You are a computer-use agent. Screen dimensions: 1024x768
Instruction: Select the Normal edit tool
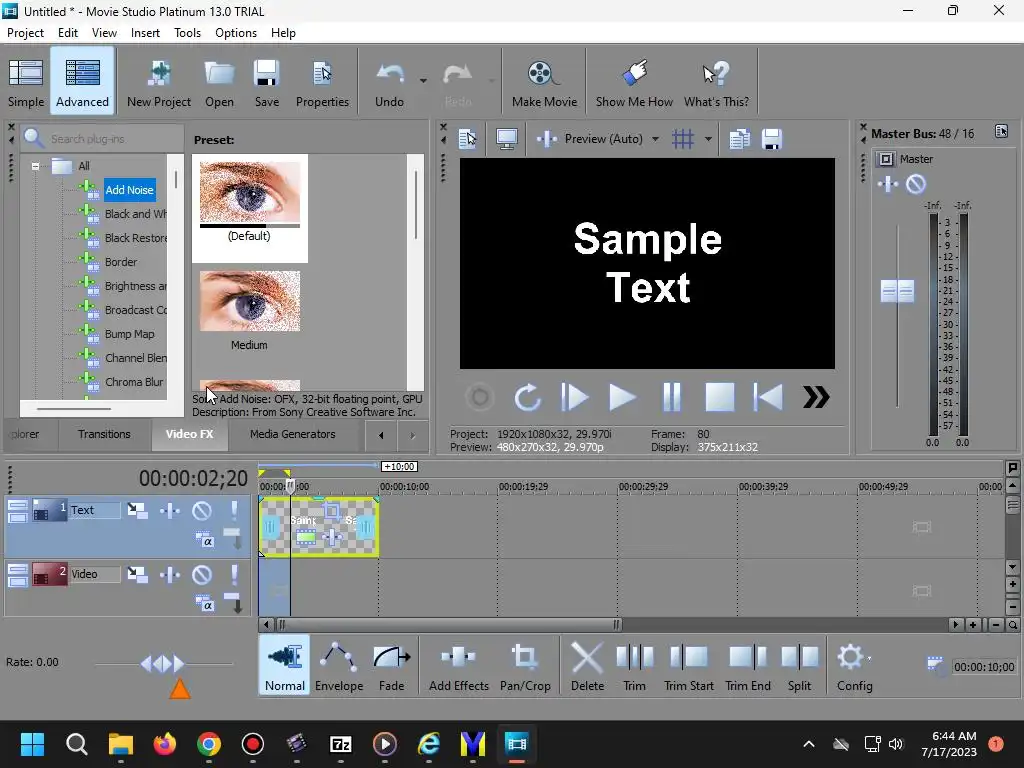coord(285,665)
